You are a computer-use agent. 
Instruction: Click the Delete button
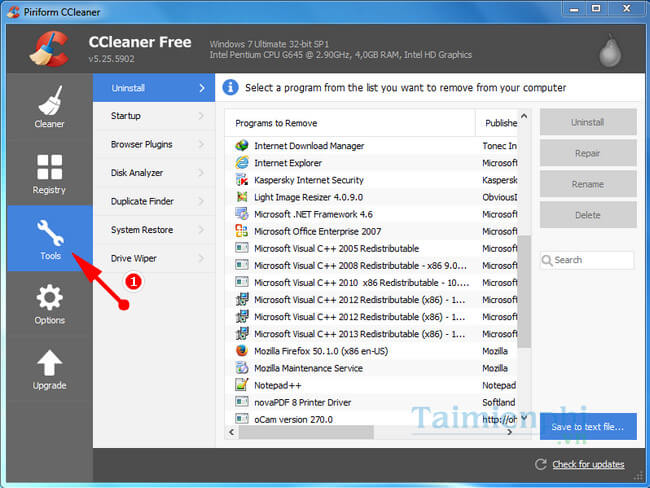tap(588, 215)
